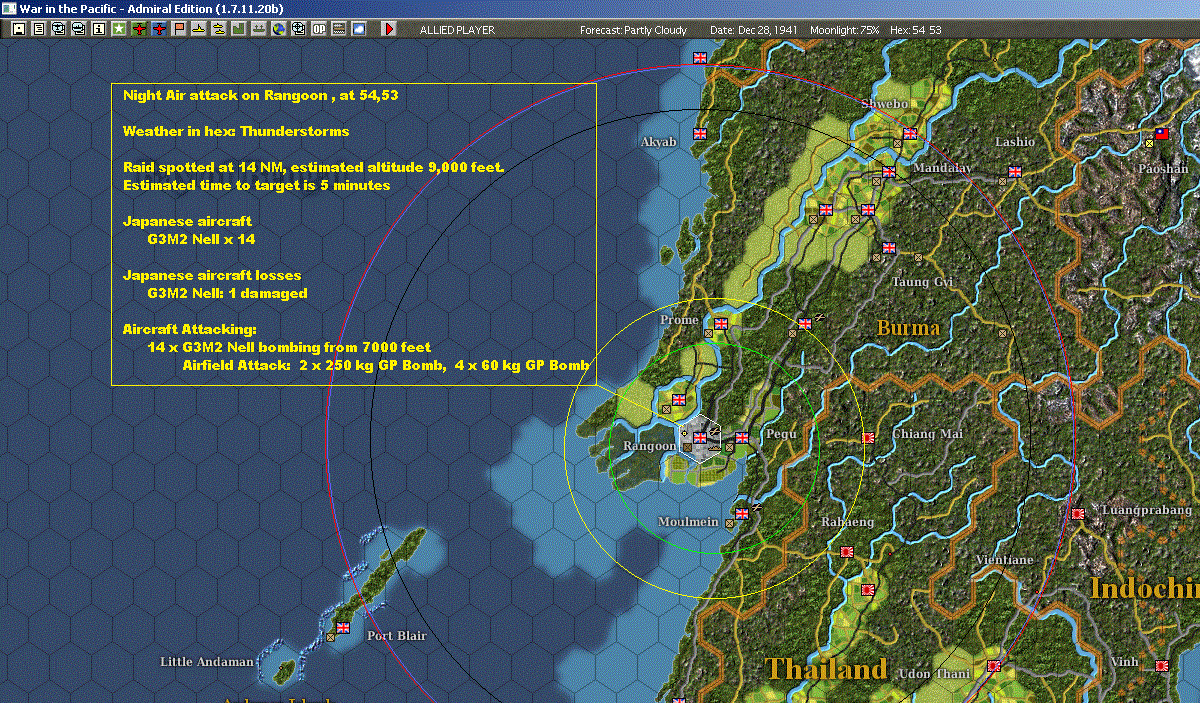The image size is (1200, 703).
Task: Click the 'Moonlight: 75%' status text
Action: click(845, 30)
